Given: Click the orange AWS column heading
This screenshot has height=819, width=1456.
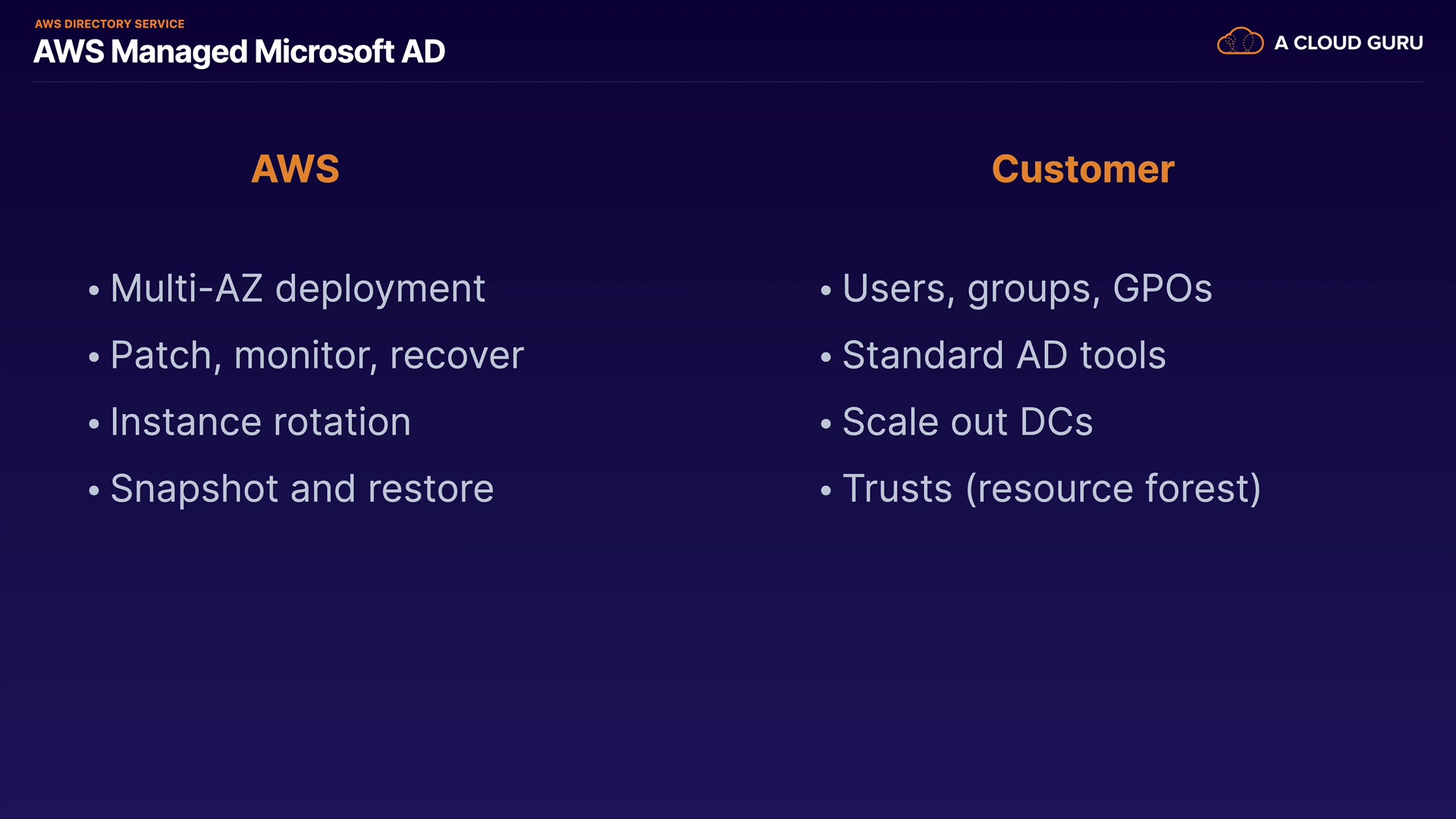Looking at the screenshot, I should click(x=295, y=169).
